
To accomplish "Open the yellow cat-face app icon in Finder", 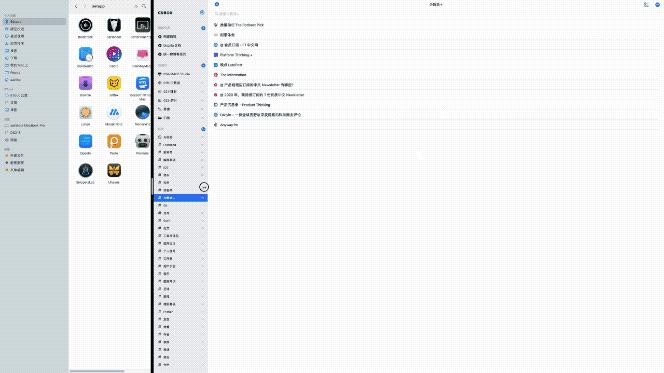I will pos(114,83).
